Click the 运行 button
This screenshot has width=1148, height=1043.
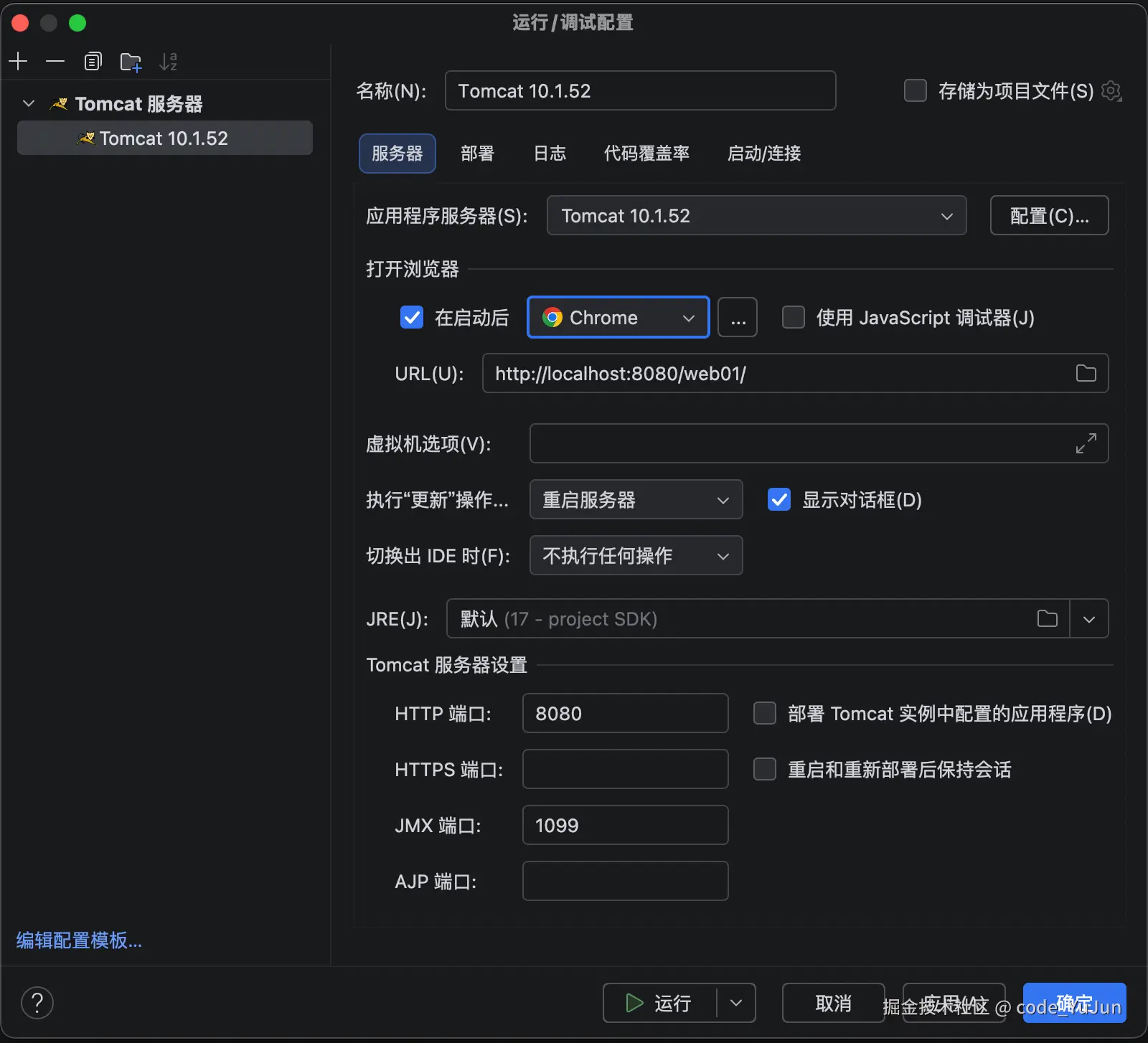660,1002
